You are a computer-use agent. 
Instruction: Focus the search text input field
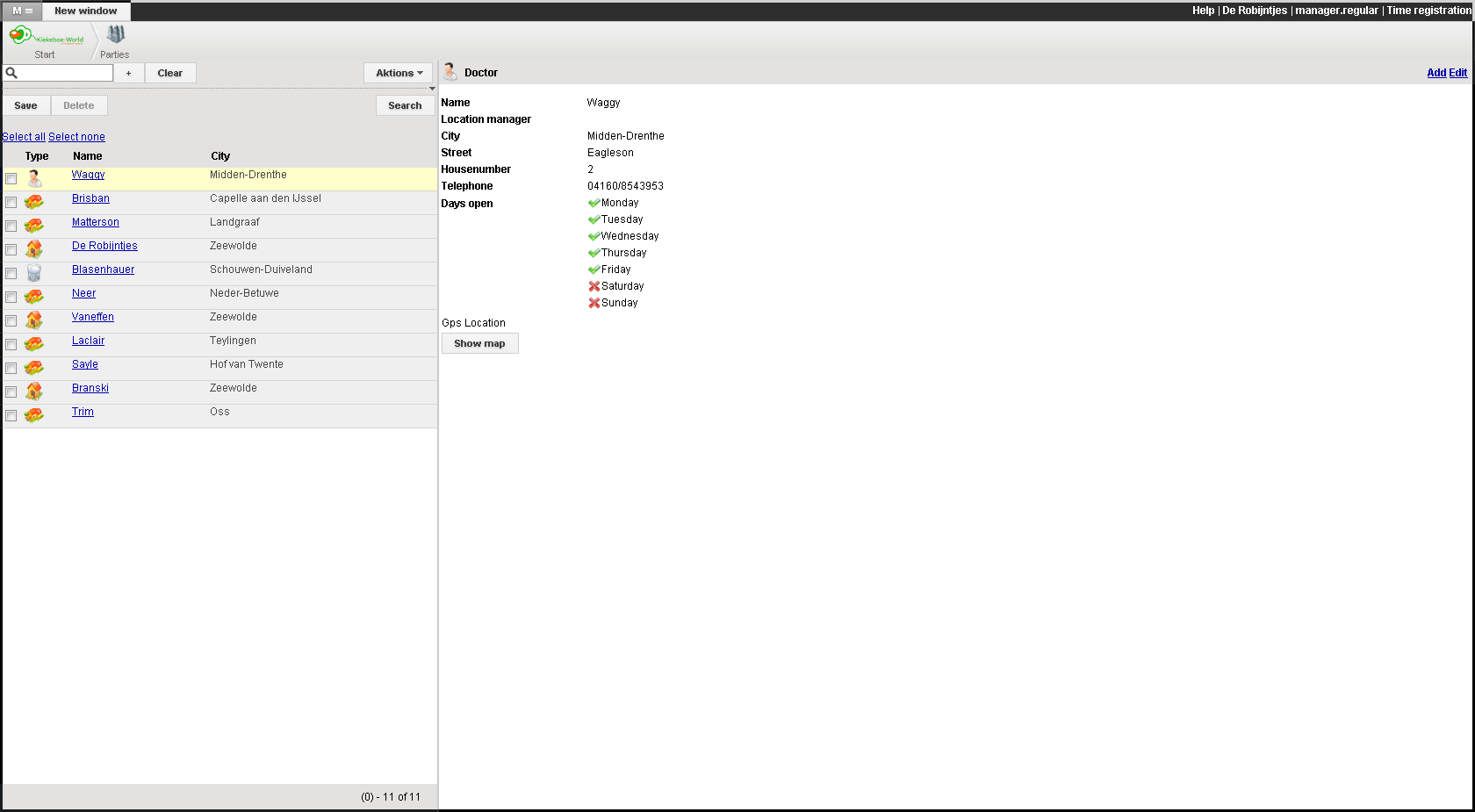coord(65,73)
